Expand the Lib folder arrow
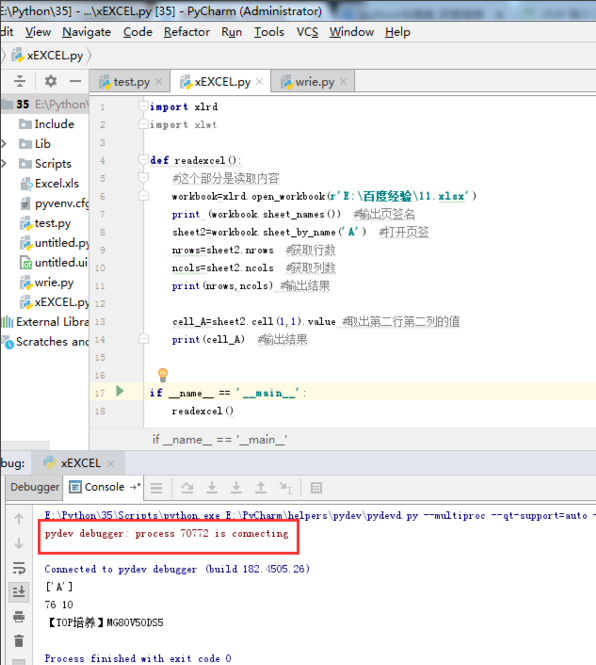The image size is (596, 665). pos(4,144)
